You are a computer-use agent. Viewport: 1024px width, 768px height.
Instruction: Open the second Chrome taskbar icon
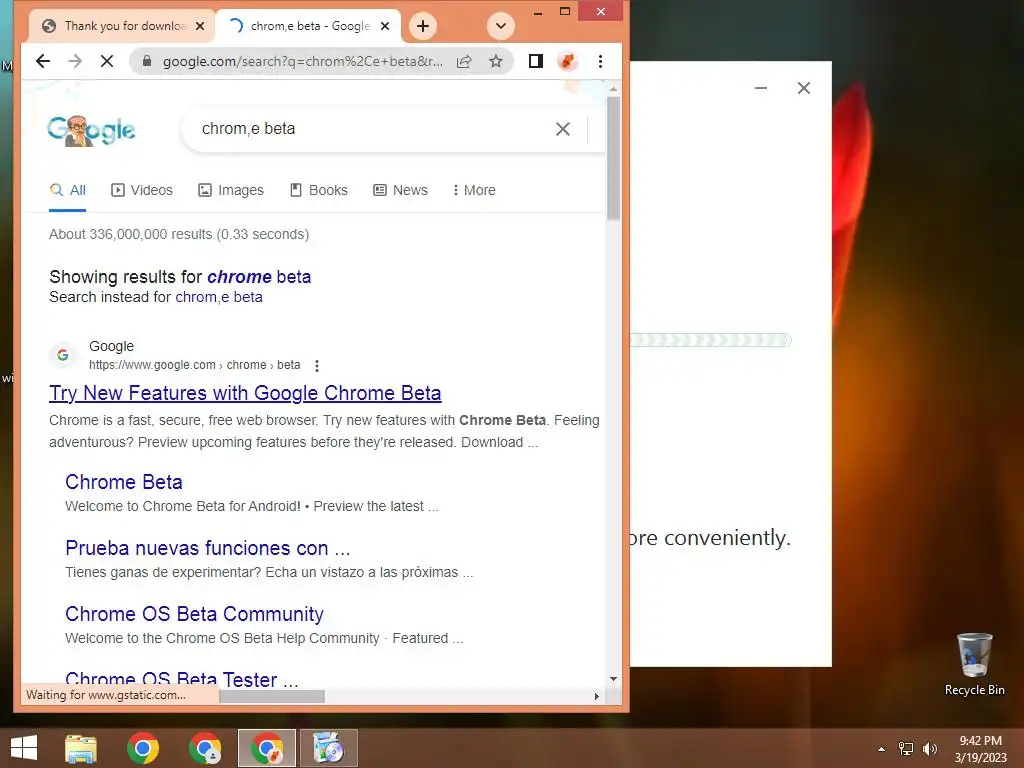click(x=205, y=748)
